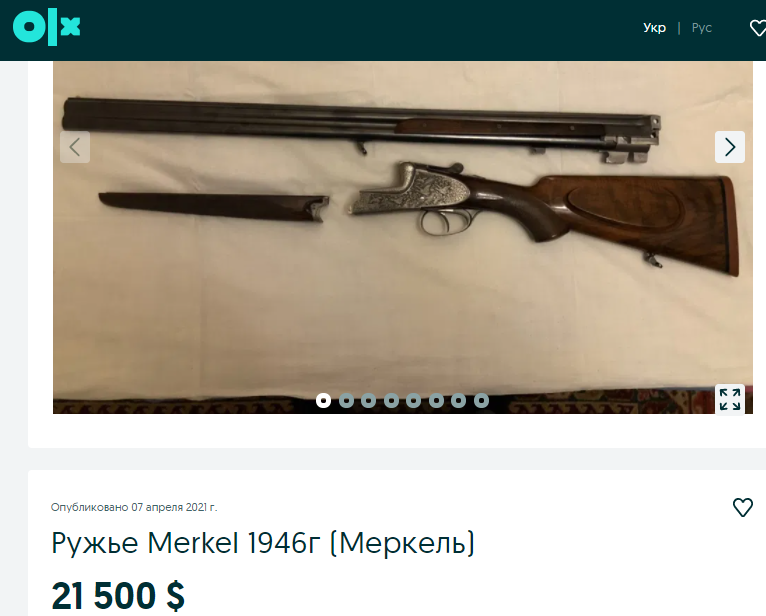The width and height of the screenshot is (766, 616).
Task: Select seventh gallery dot indicator
Action: 458,401
